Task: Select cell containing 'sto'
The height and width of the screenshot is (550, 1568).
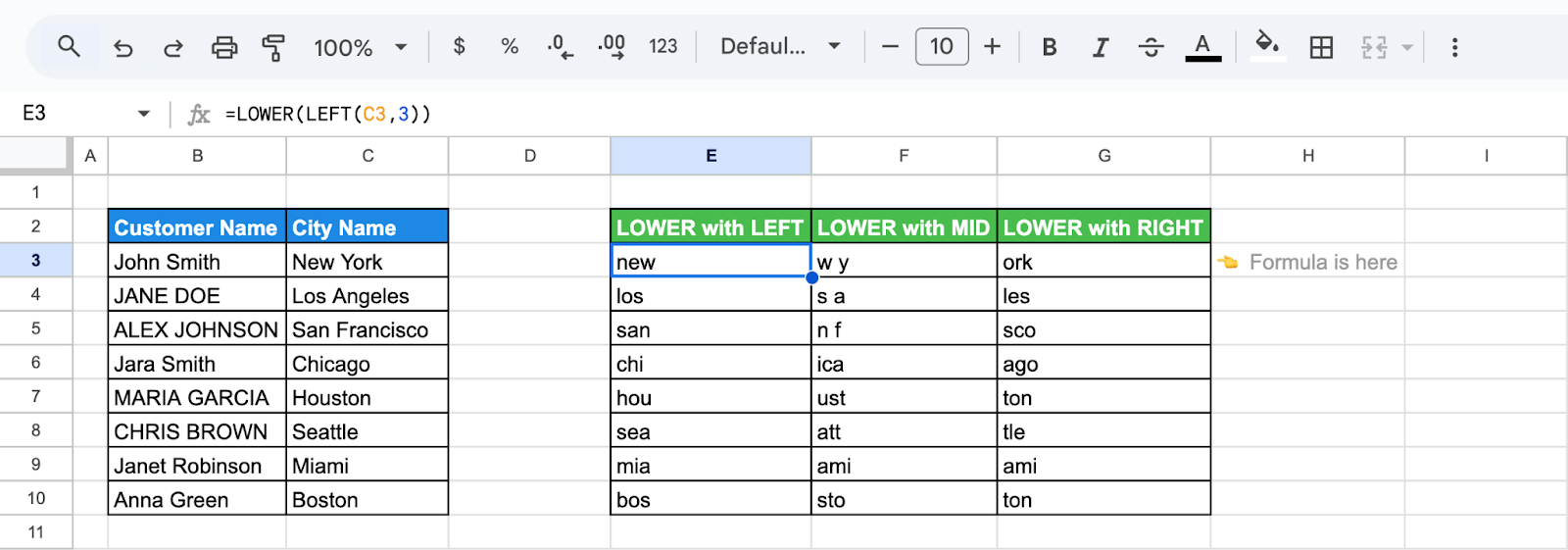Action: click(x=904, y=499)
